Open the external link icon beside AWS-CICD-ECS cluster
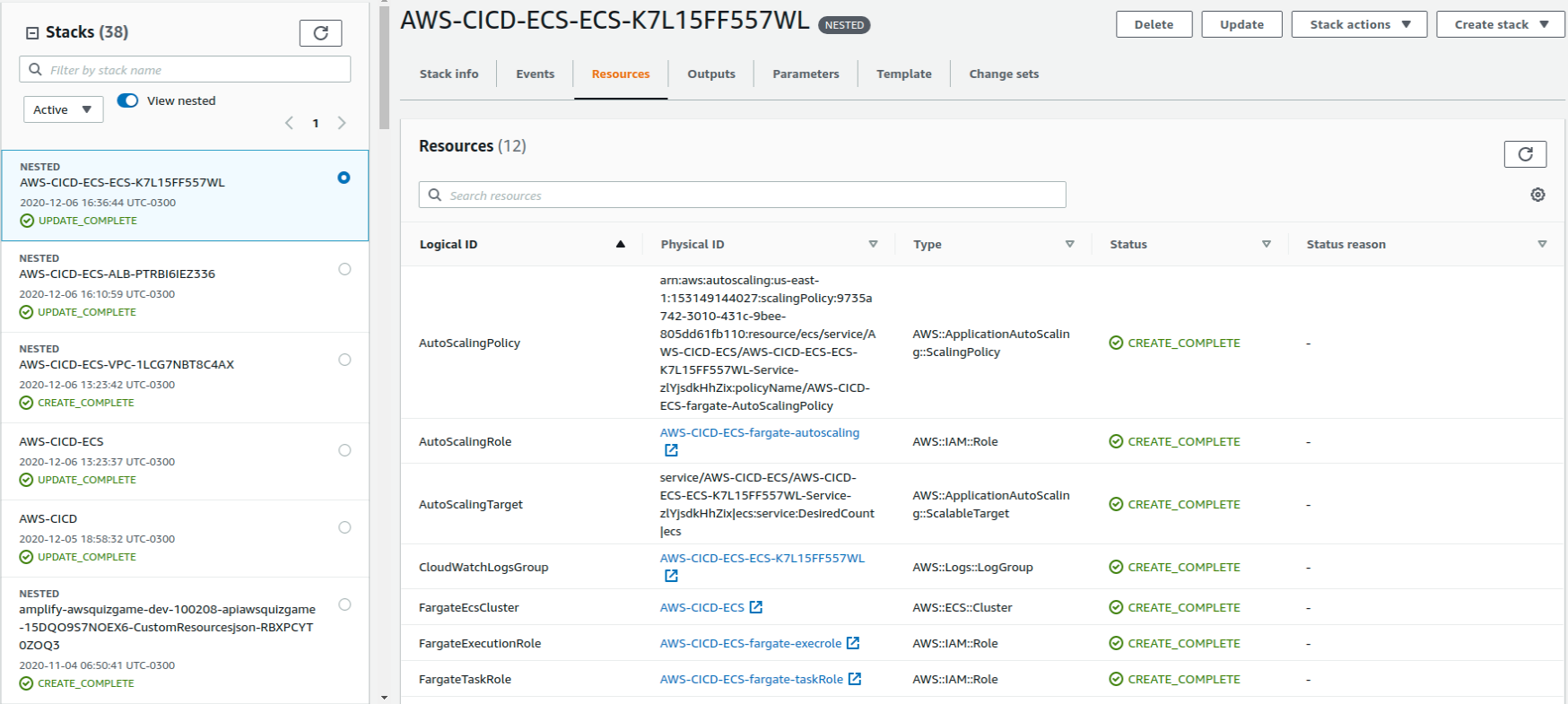Screen dimensions: 1568x704 (756, 607)
